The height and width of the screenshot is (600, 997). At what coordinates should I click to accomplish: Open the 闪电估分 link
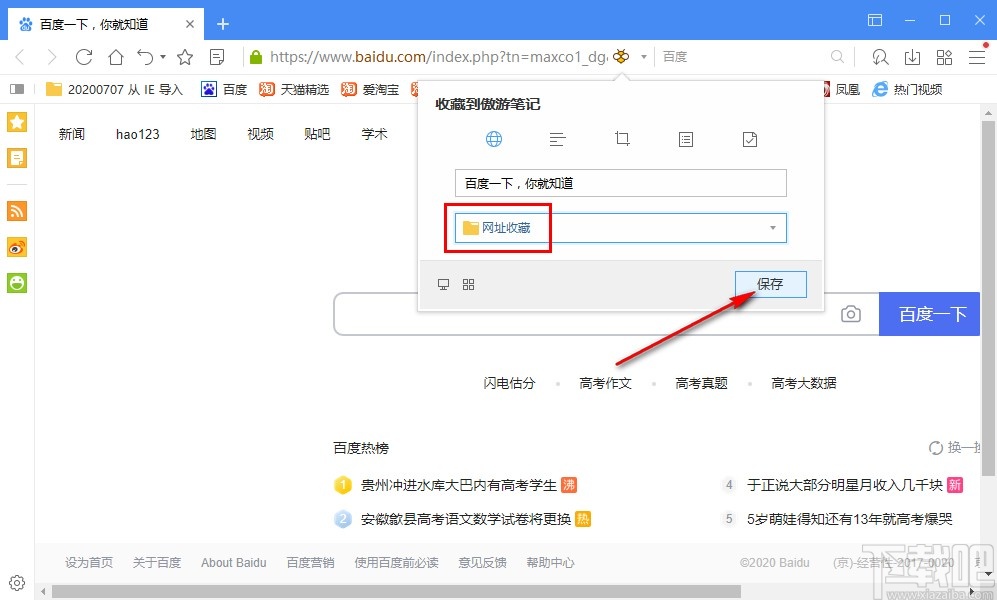tap(509, 383)
